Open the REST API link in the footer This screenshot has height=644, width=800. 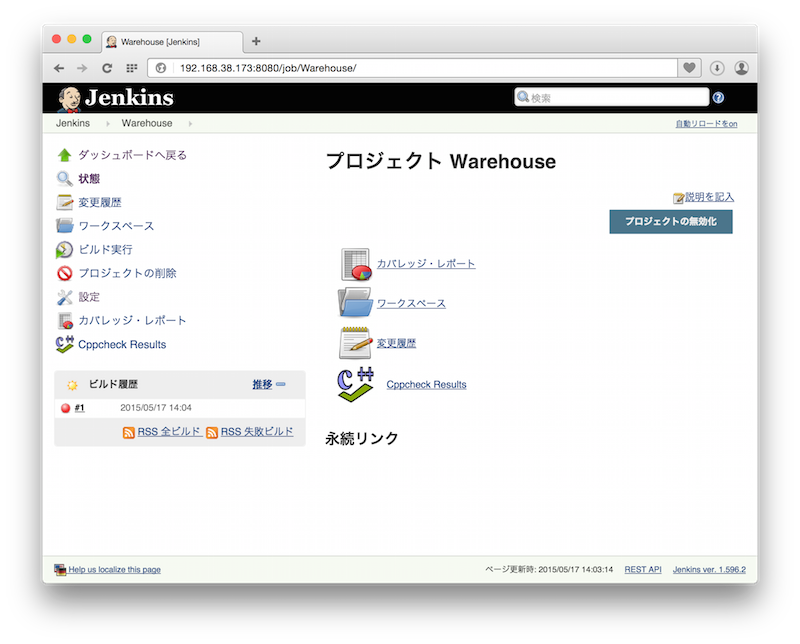(x=641, y=569)
